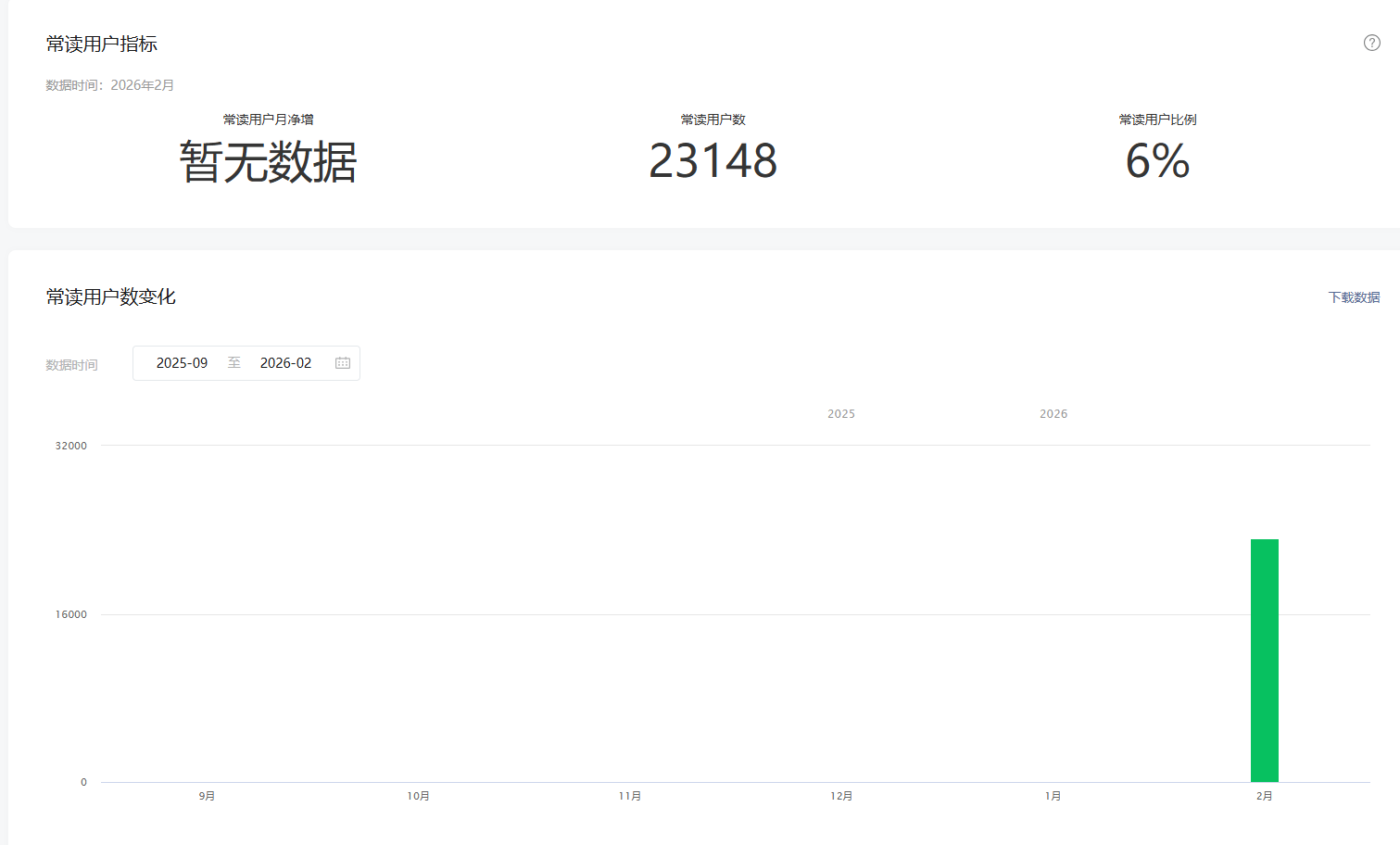This screenshot has height=845, width=1400.
Task: Select the start date field 2025-09
Action: 182,363
